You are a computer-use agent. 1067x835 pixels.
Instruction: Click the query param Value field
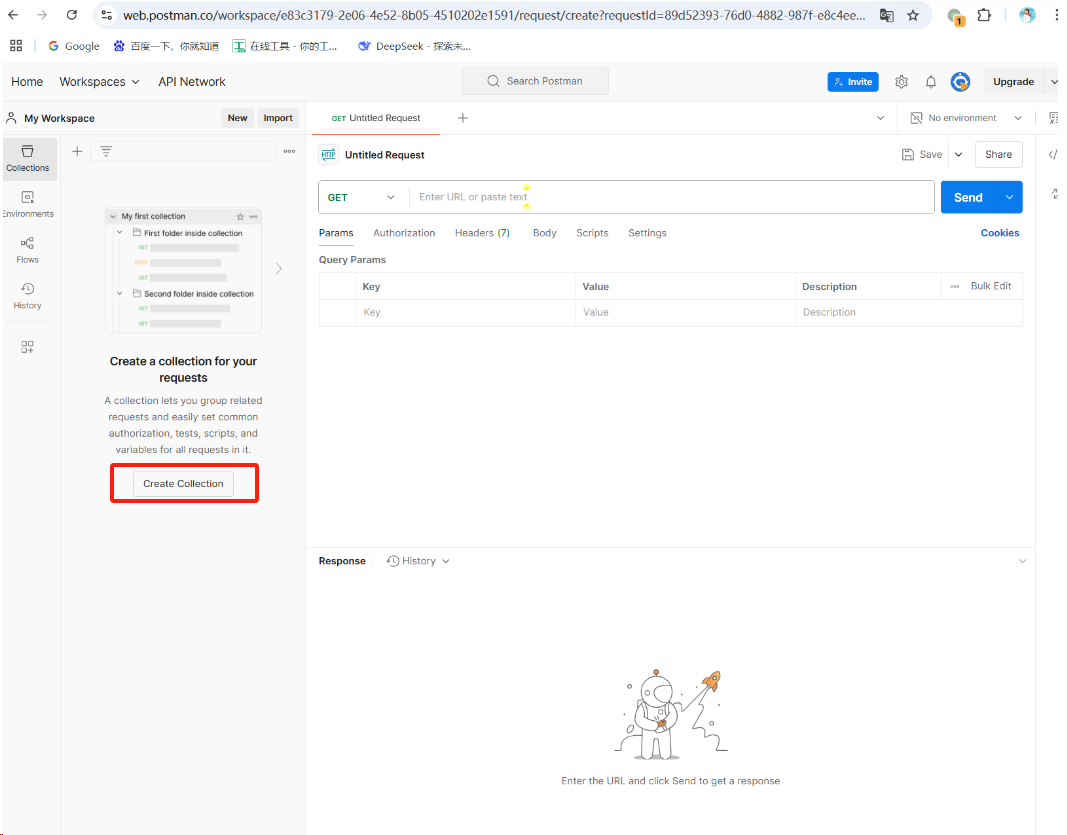[x=685, y=312]
